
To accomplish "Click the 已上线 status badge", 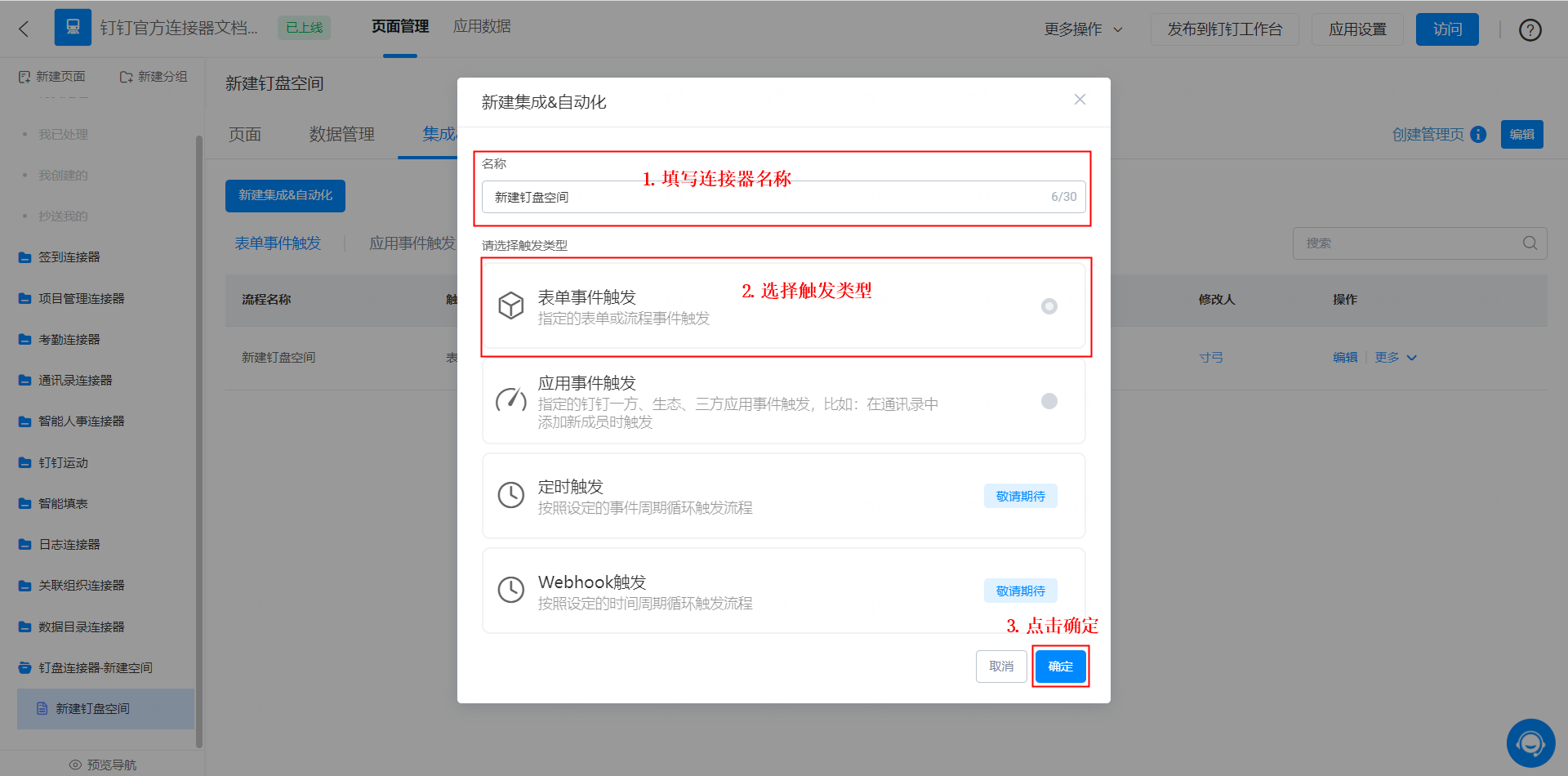I will tap(305, 28).
